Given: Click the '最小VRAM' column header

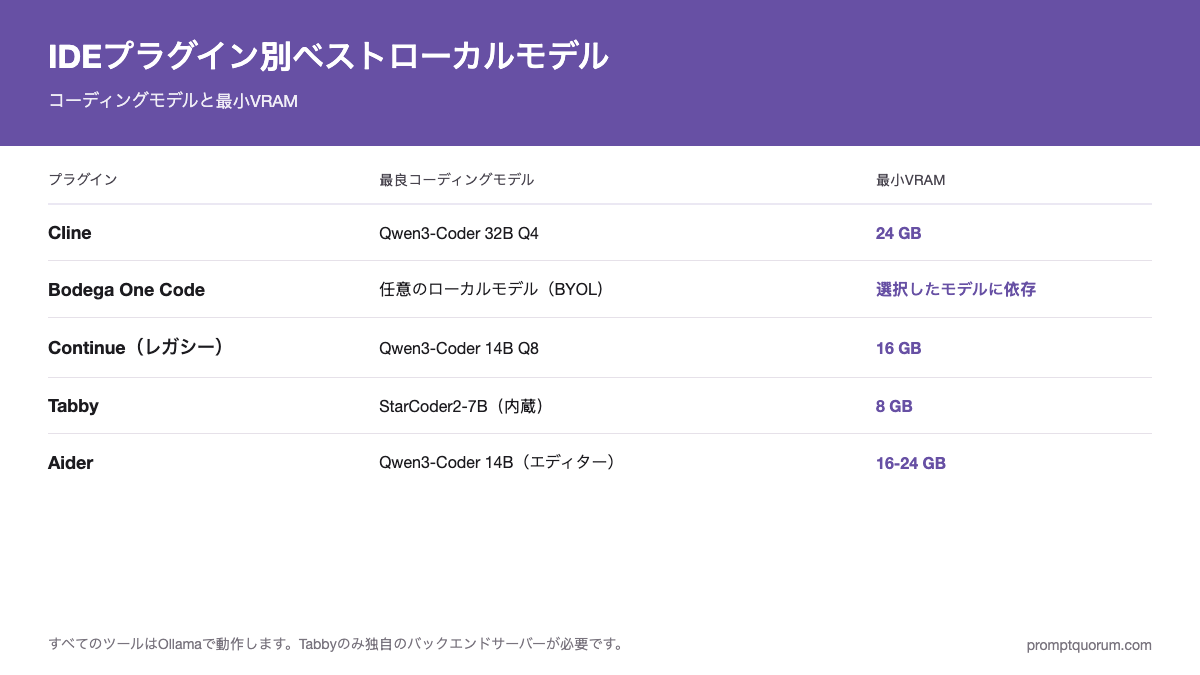Looking at the screenshot, I should pyautogui.click(x=911, y=180).
